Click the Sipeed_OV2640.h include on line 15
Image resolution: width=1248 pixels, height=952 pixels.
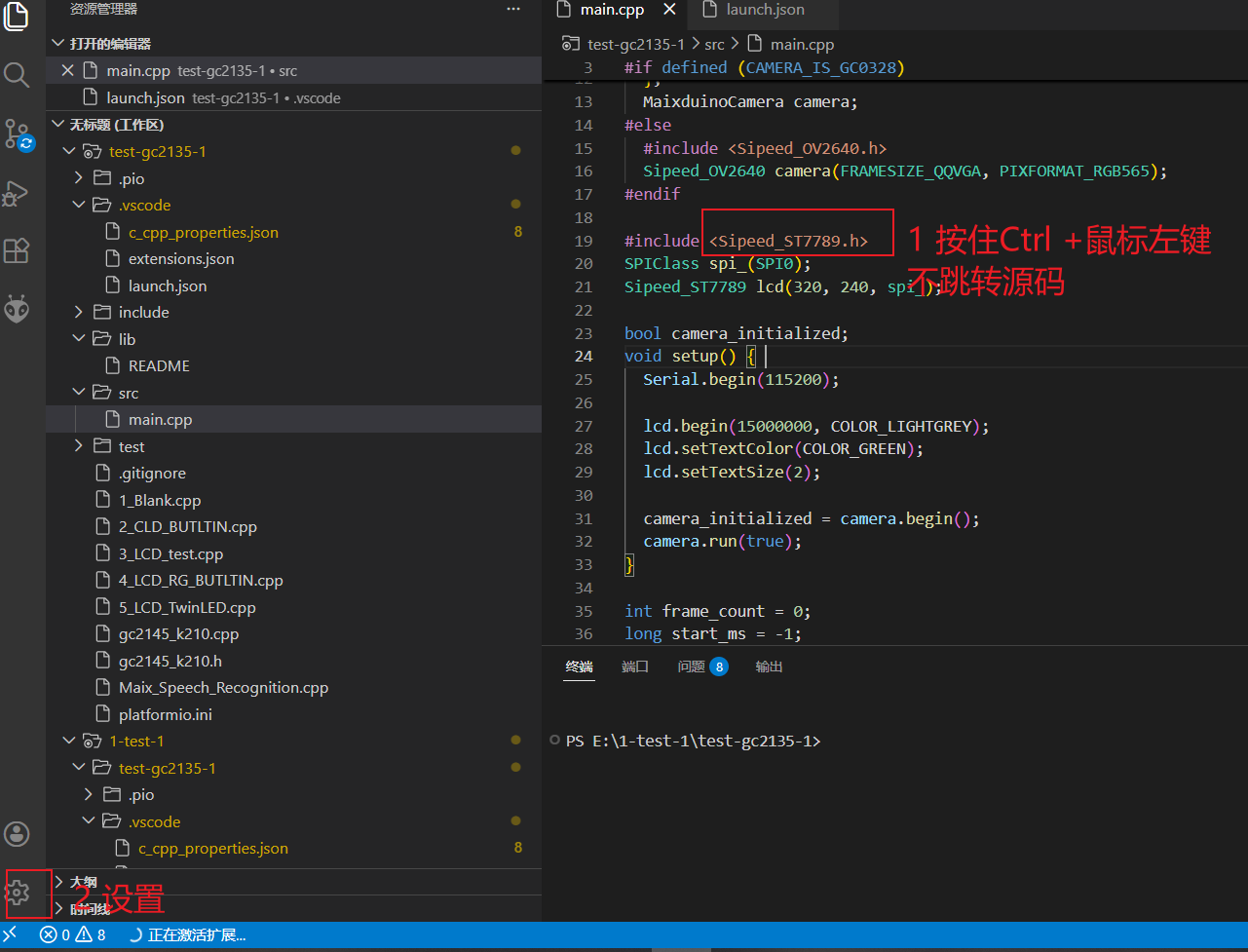pyautogui.click(x=807, y=148)
